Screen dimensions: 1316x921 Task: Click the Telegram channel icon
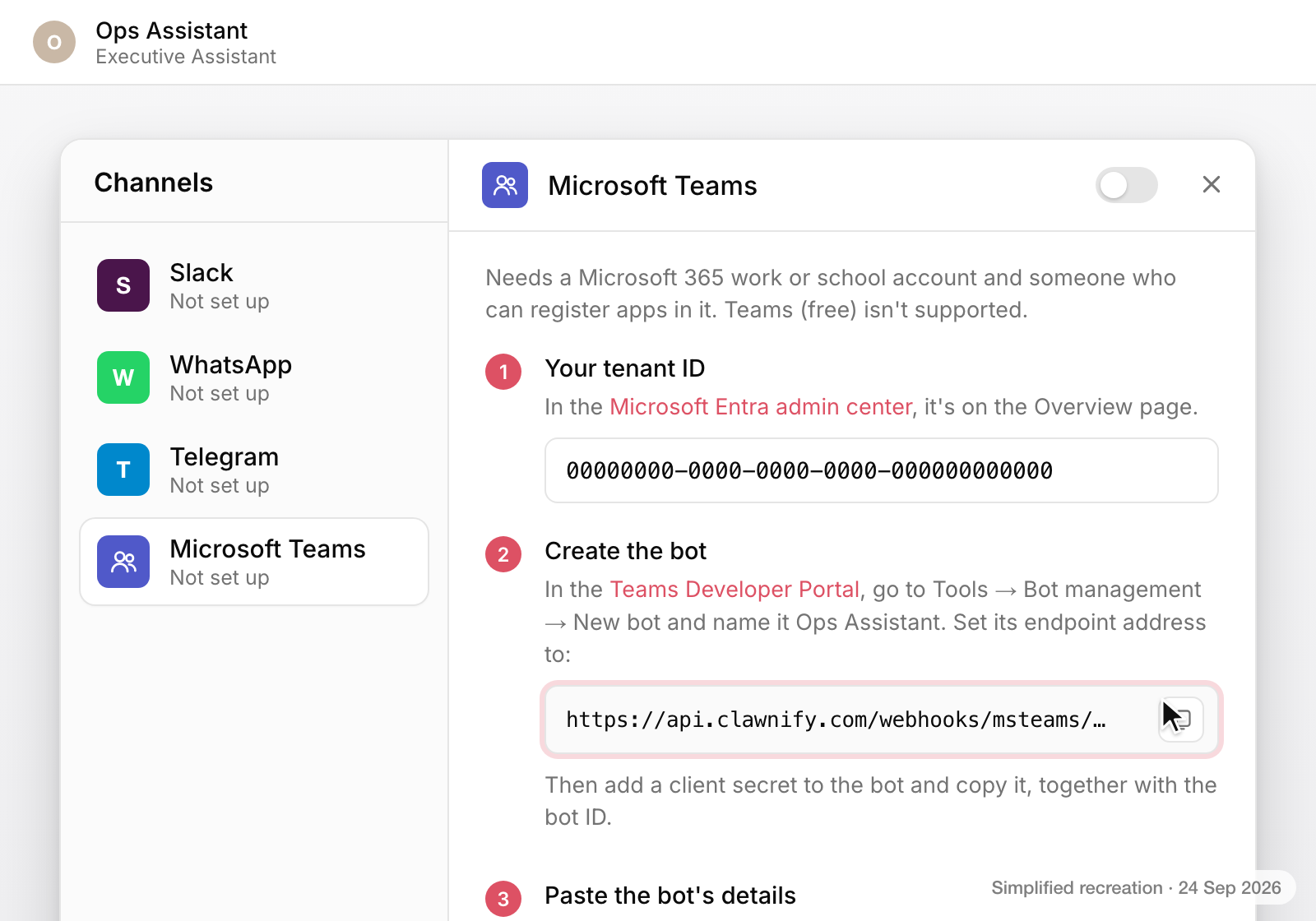(123, 470)
